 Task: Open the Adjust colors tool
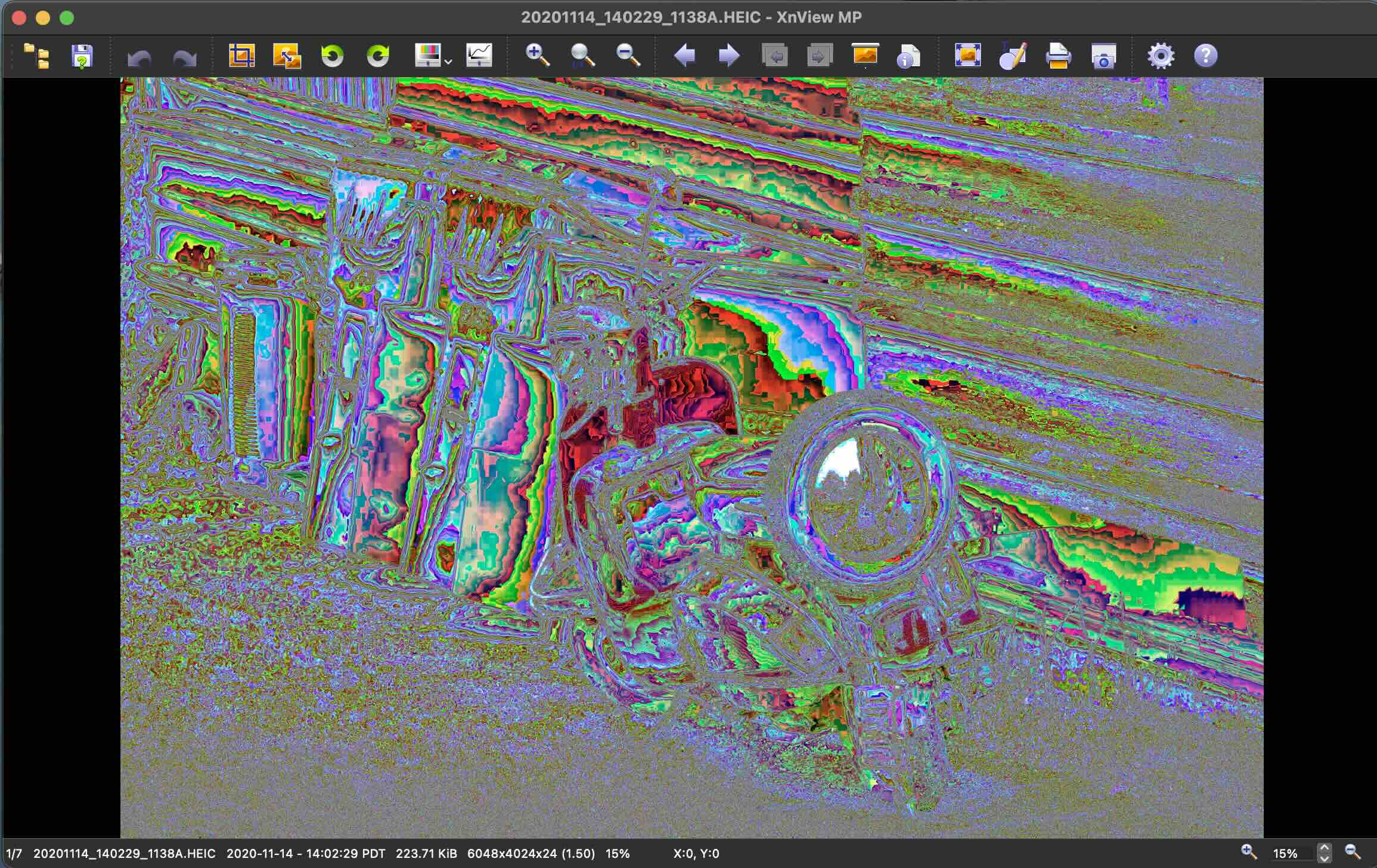[x=427, y=56]
